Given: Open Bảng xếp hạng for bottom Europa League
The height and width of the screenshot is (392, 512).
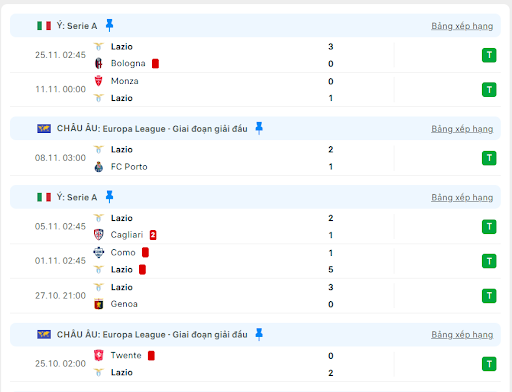Looking at the screenshot, I should pyautogui.click(x=462, y=335).
